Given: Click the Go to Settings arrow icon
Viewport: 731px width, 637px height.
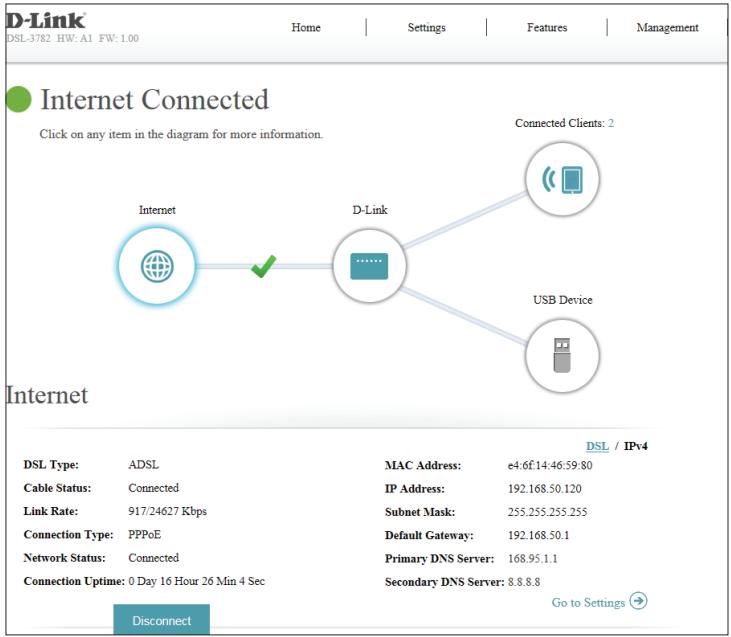Looking at the screenshot, I should coord(638,600).
